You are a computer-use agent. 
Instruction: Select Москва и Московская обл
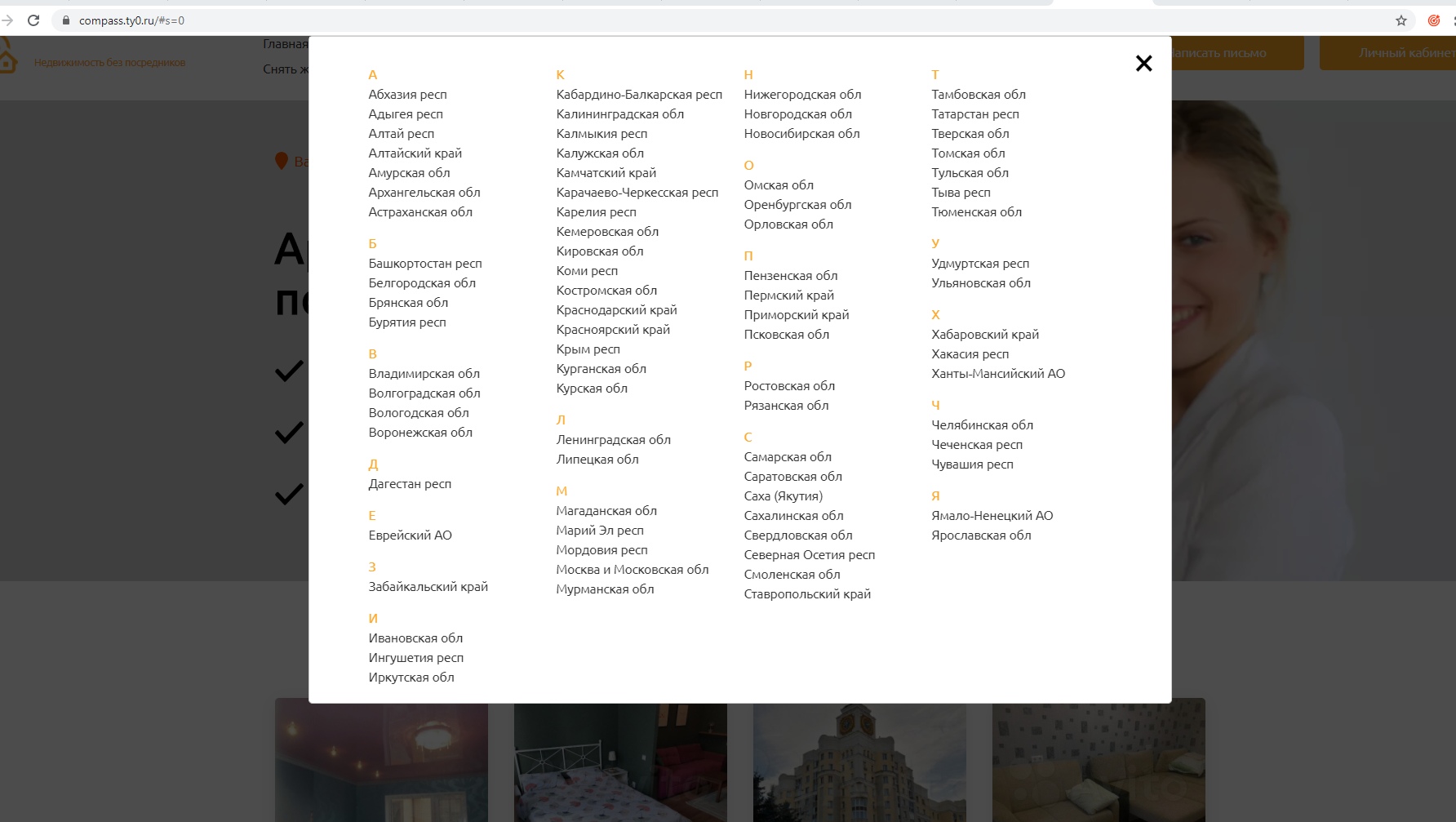(x=633, y=570)
